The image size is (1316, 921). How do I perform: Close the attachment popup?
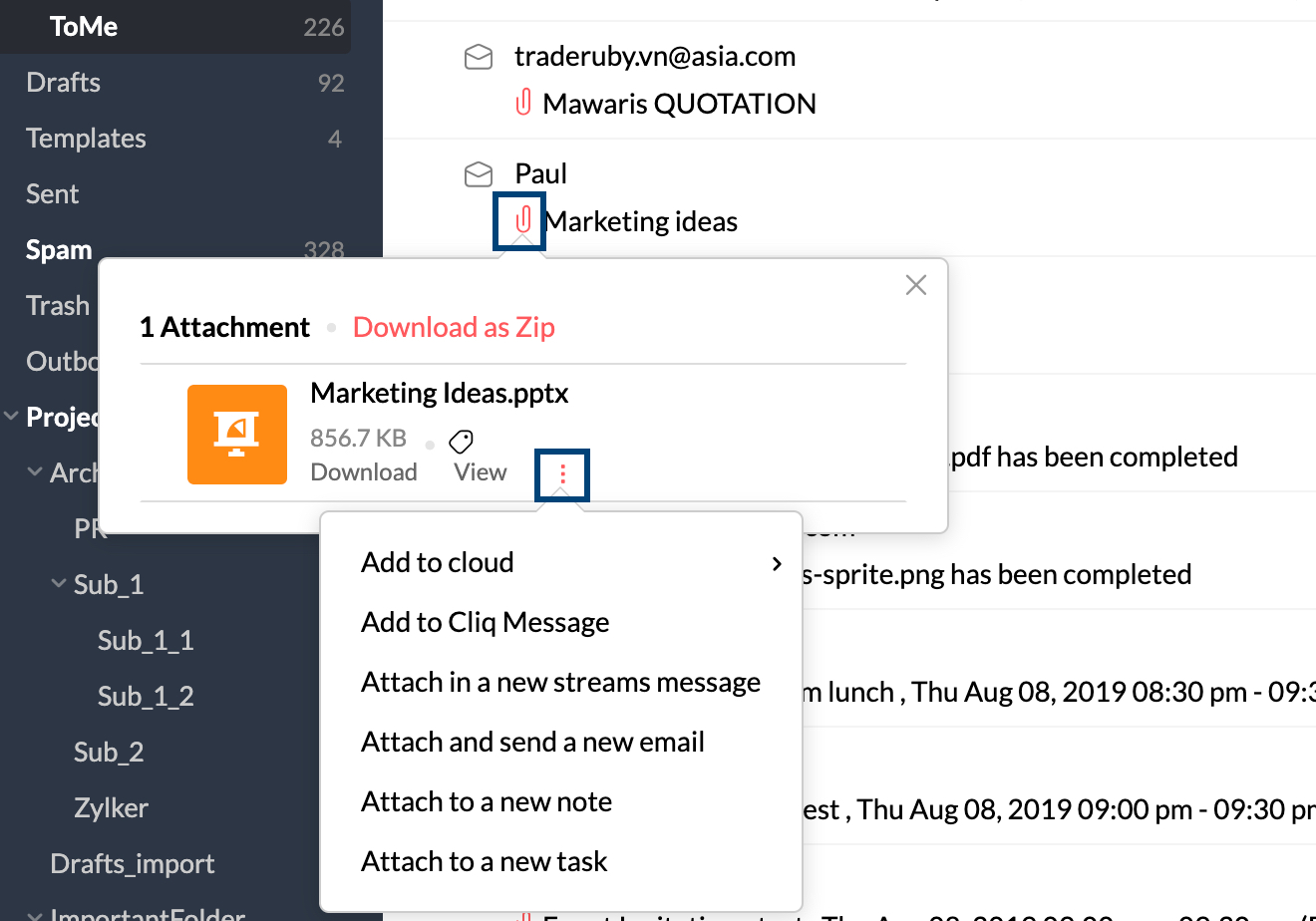pyautogui.click(x=915, y=285)
